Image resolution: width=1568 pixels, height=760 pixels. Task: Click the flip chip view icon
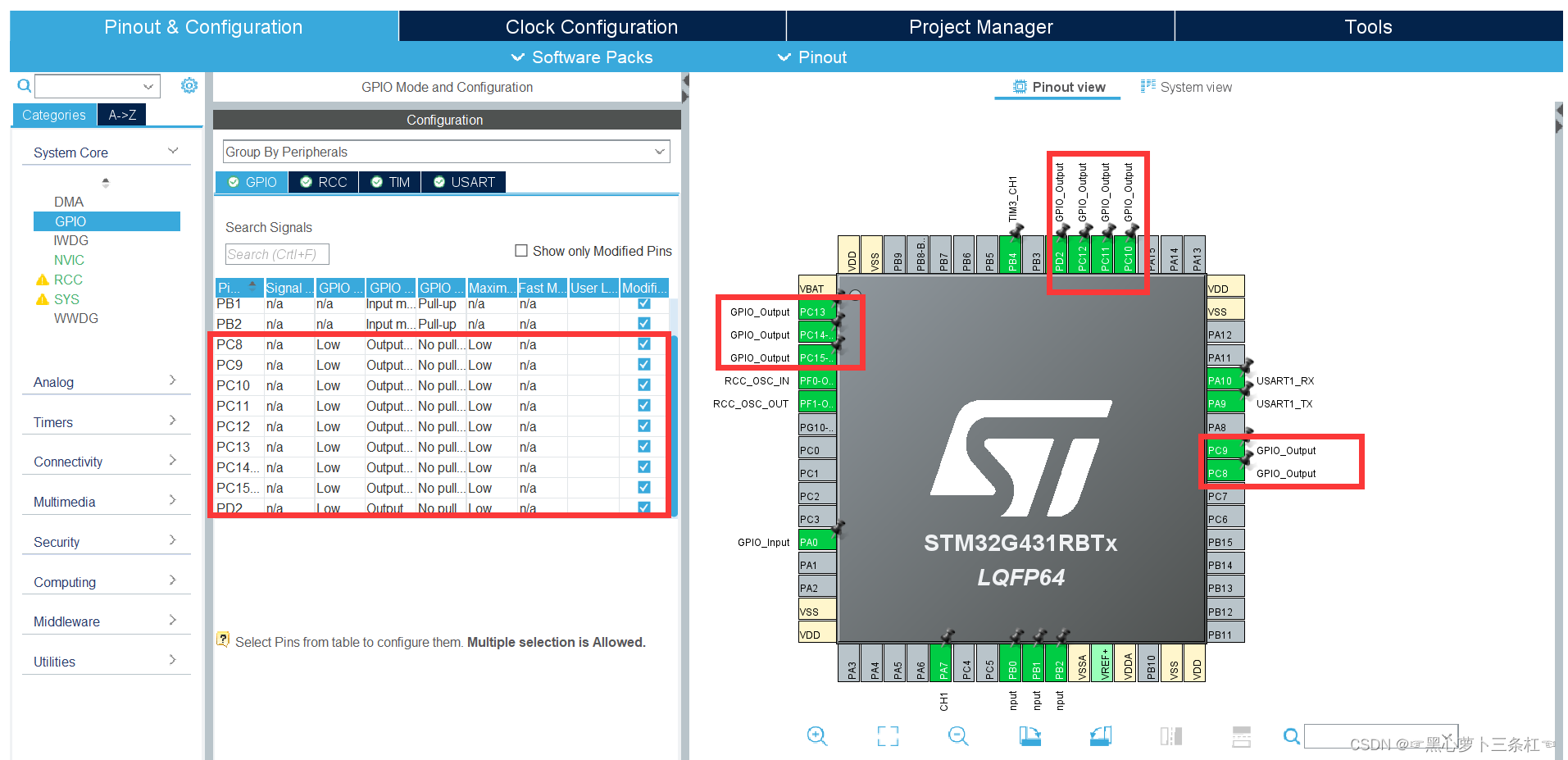(x=1171, y=736)
